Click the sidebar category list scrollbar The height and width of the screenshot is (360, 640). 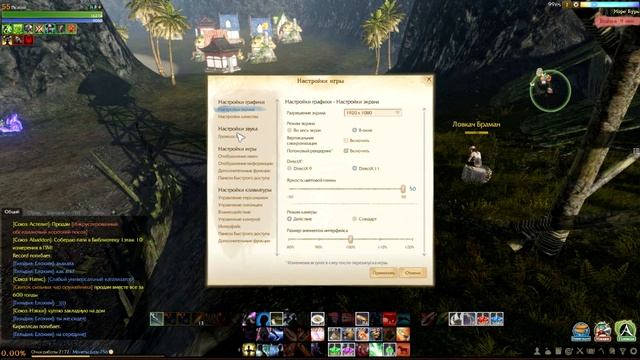[x=278, y=178]
